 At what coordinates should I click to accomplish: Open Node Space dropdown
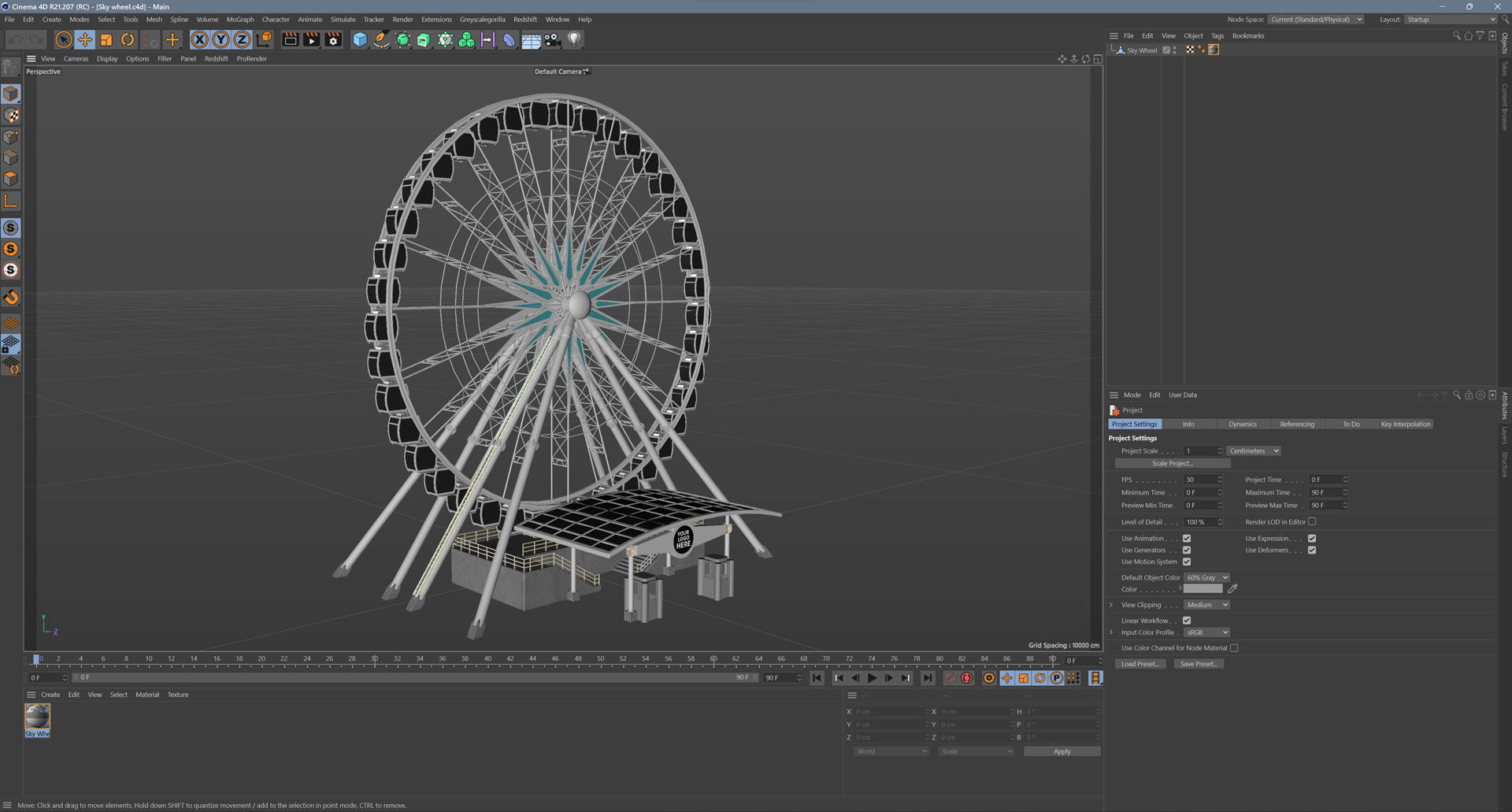1315,20
